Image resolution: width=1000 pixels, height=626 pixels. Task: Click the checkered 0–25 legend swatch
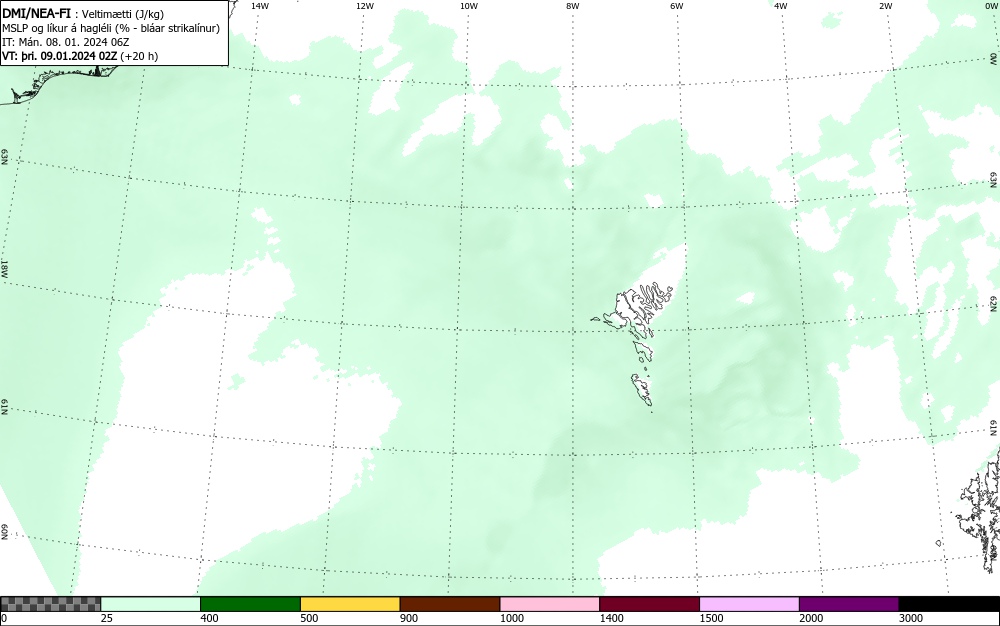(x=50, y=604)
